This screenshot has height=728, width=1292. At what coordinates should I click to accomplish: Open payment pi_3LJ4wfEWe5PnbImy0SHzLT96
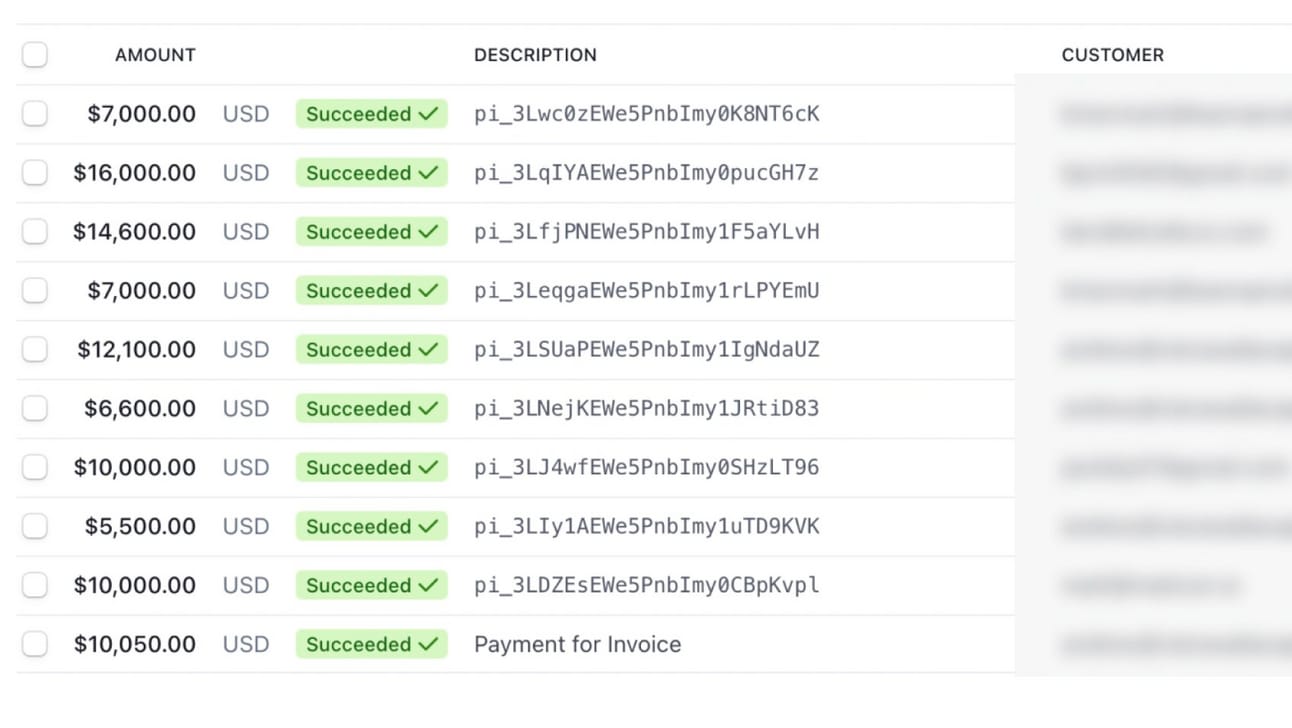tap(646, 468)
